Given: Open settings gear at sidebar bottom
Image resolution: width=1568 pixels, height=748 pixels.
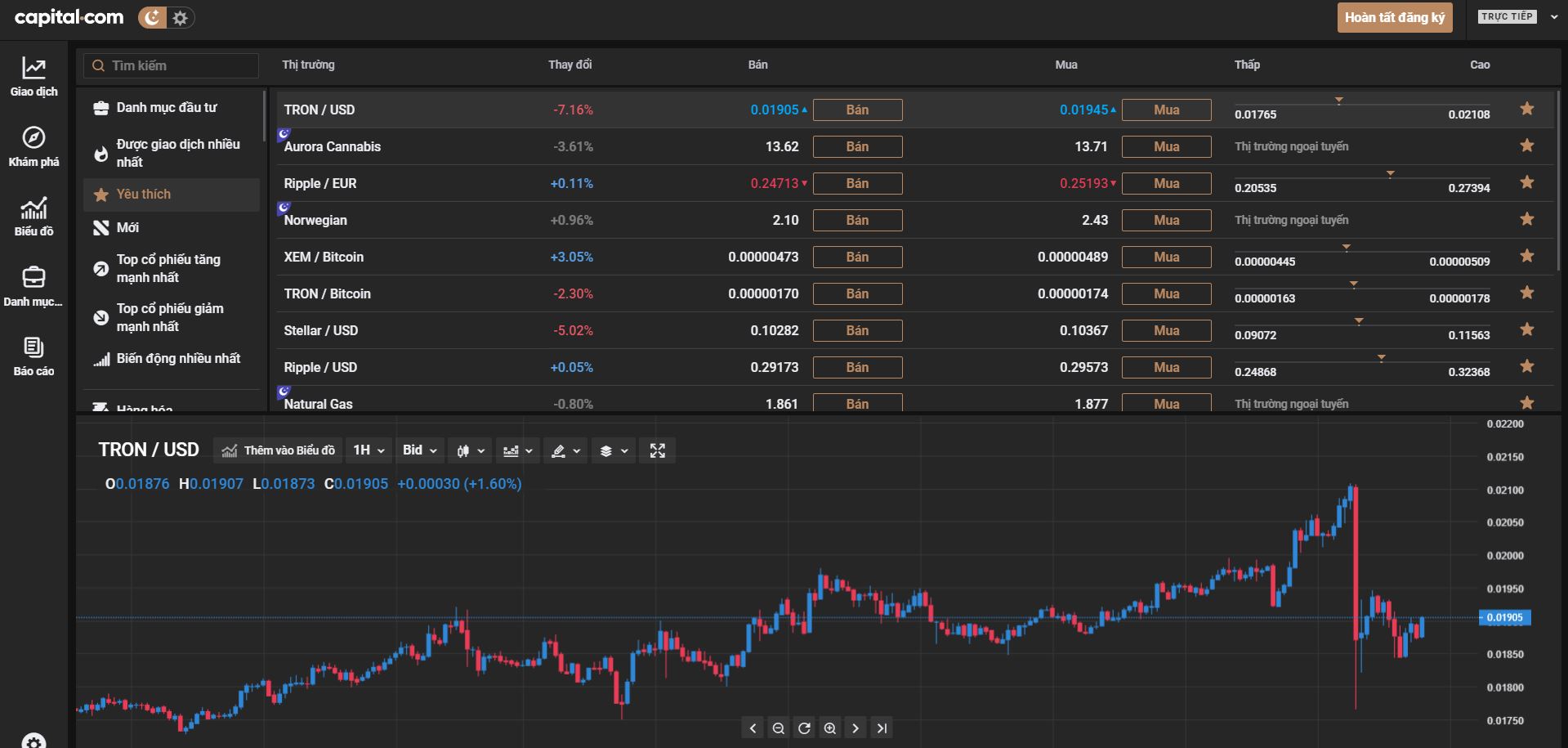Looking at the screenshot, I should (x=34, y=741).
